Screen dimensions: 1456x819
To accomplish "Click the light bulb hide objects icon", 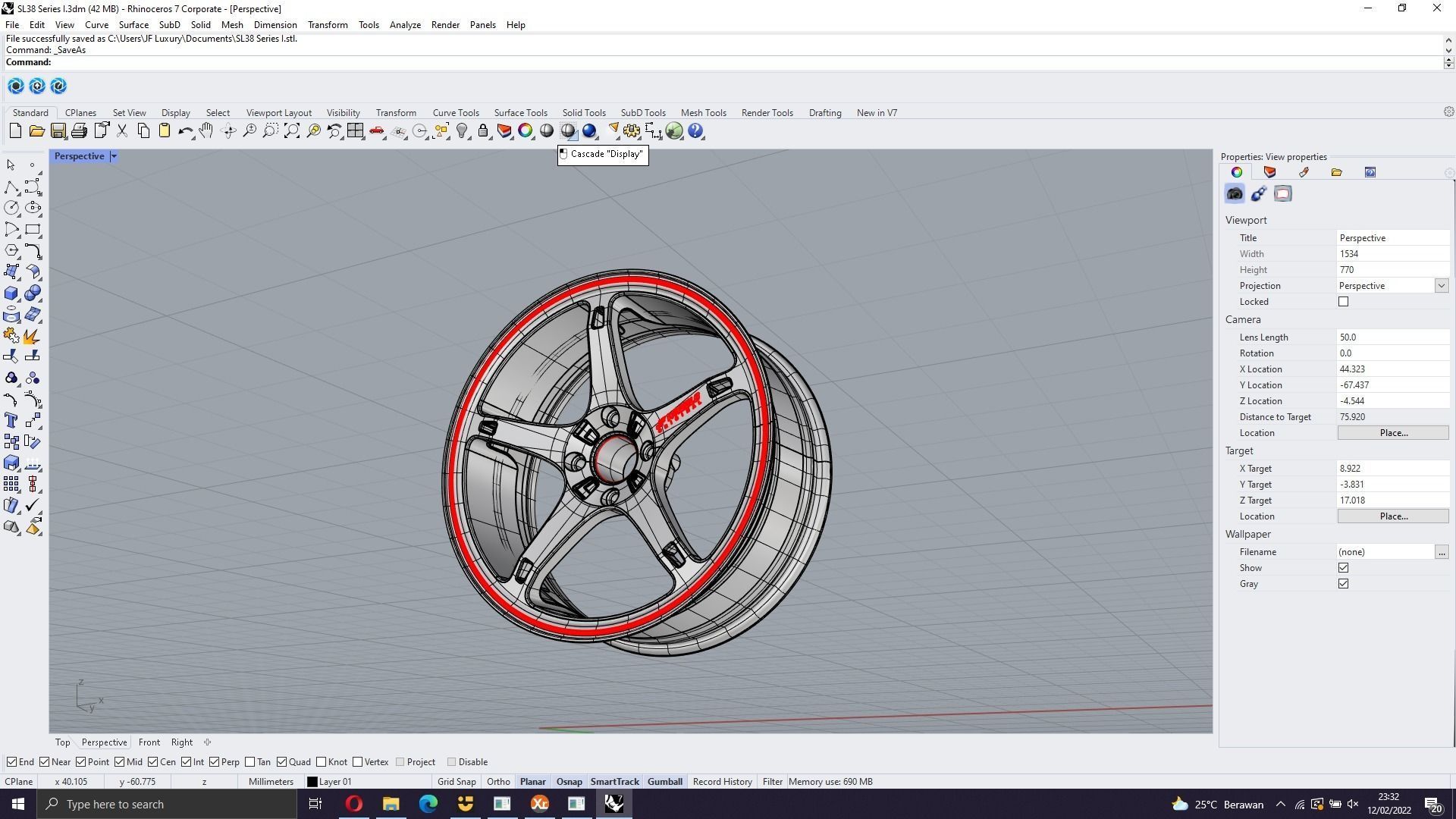I will 462,131.
